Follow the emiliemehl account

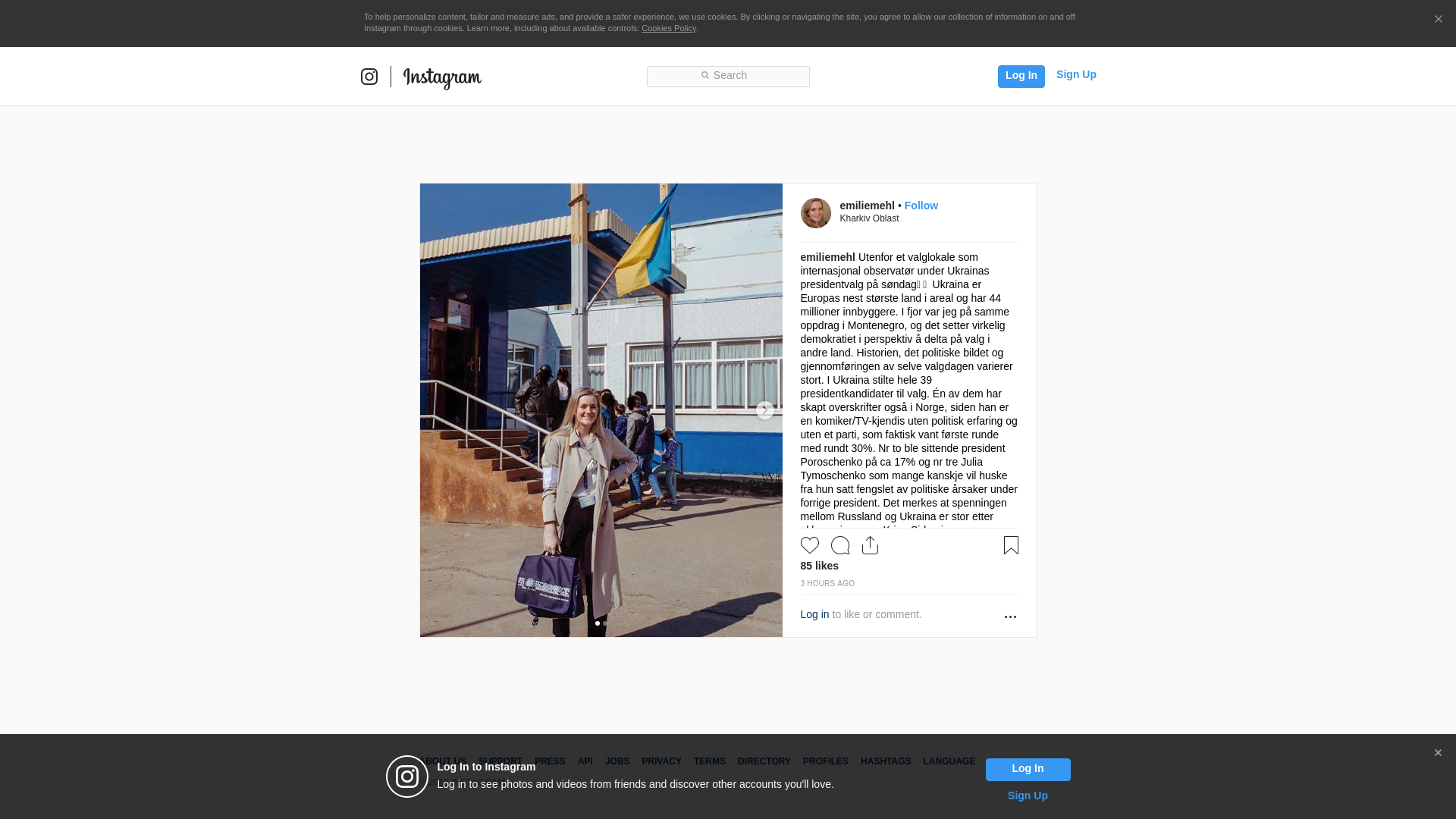pyautogui.click(x=921, y=206)
